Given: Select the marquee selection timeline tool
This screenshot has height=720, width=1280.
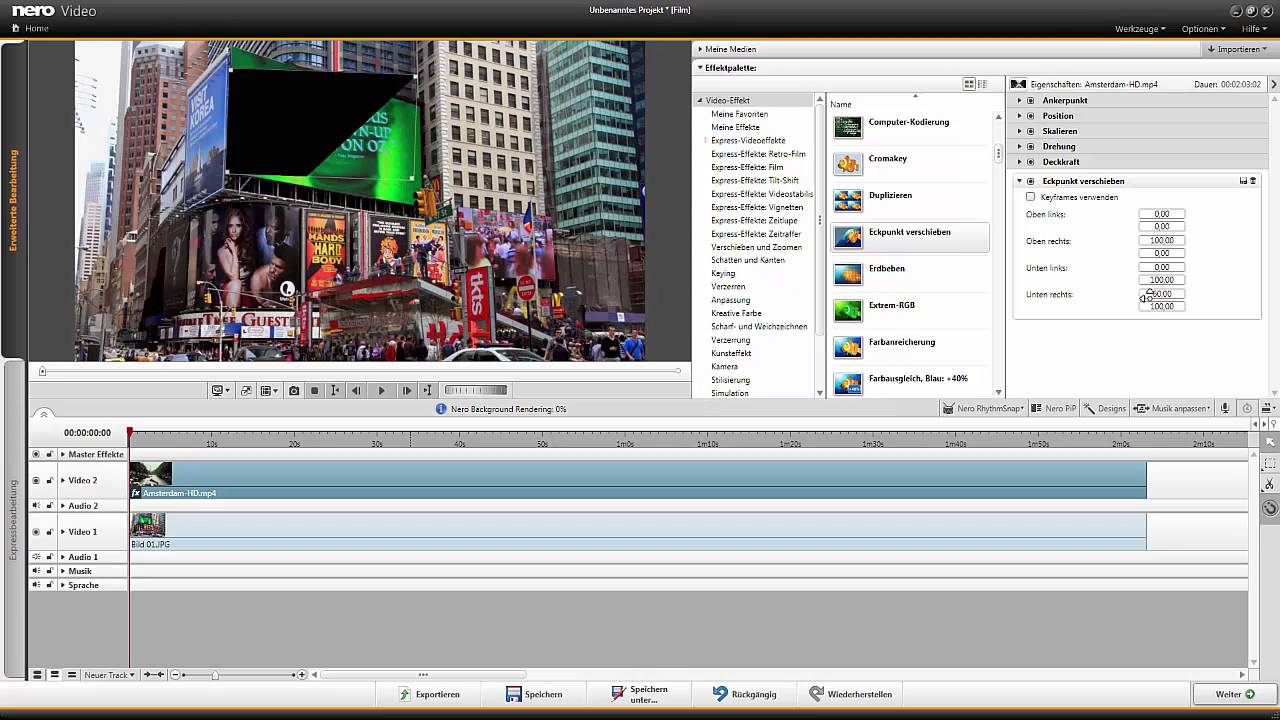Looking at the screenshot, I should point(1270,464).
